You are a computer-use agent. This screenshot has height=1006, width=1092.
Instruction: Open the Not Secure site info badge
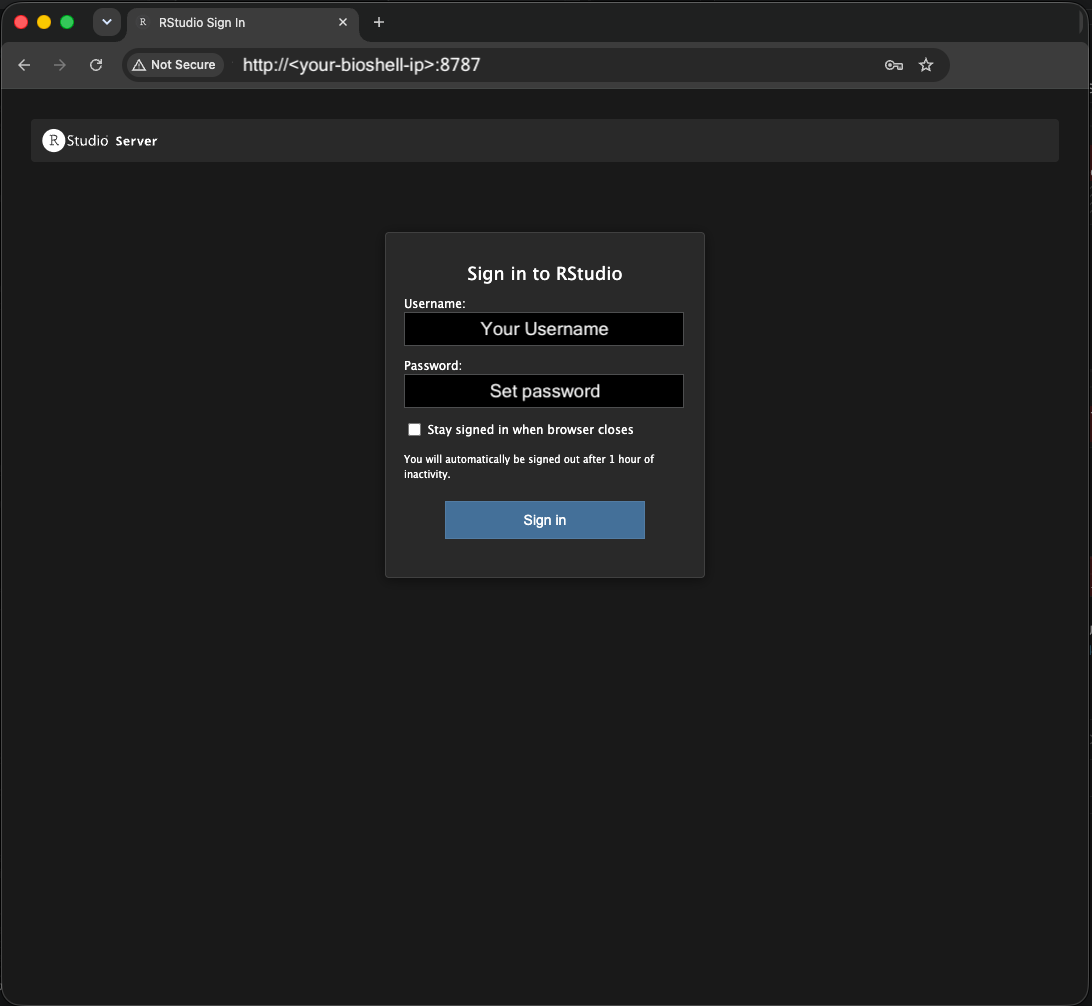(x=176, y=65)
